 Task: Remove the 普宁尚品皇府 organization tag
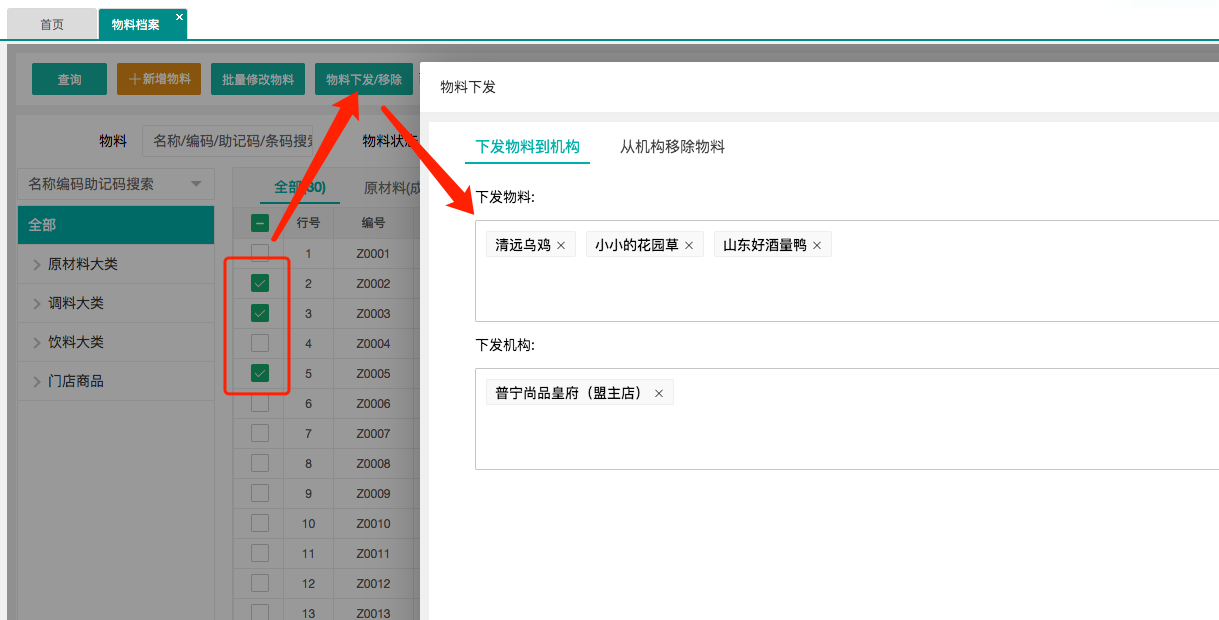point(659,393)
